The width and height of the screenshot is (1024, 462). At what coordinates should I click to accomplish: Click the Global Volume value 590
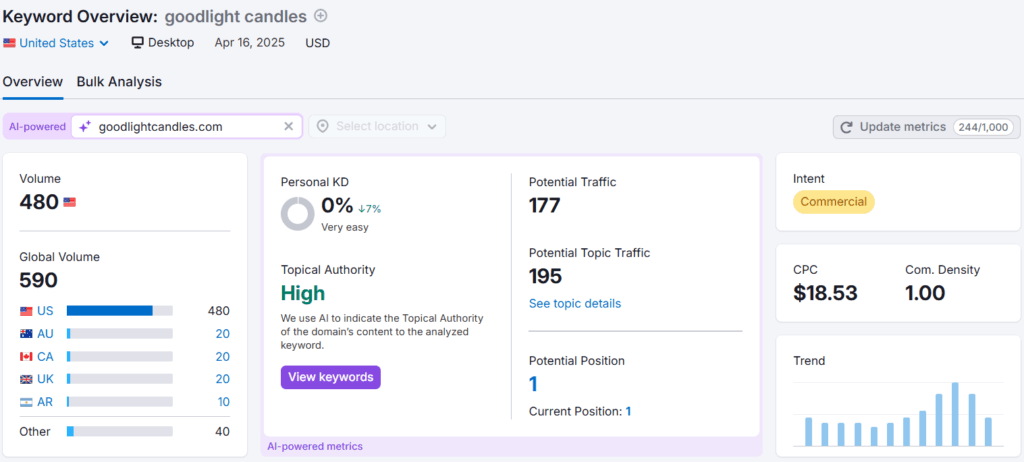click(39, 280)
